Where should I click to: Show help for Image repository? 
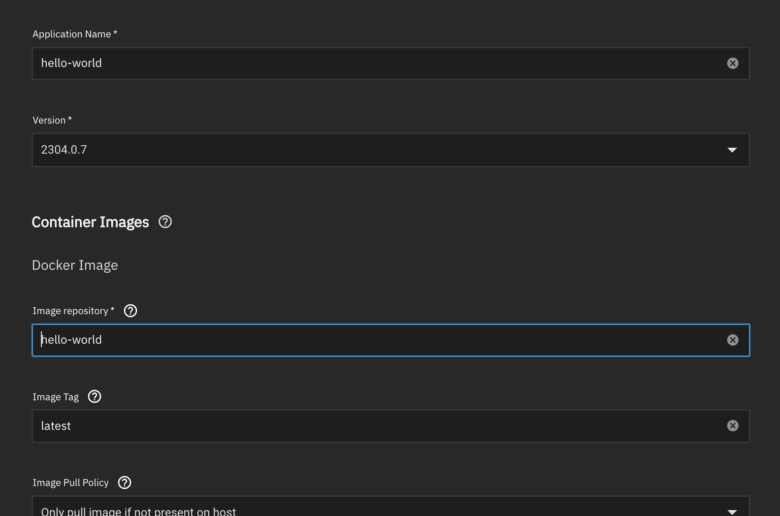(x=130, y=311)
